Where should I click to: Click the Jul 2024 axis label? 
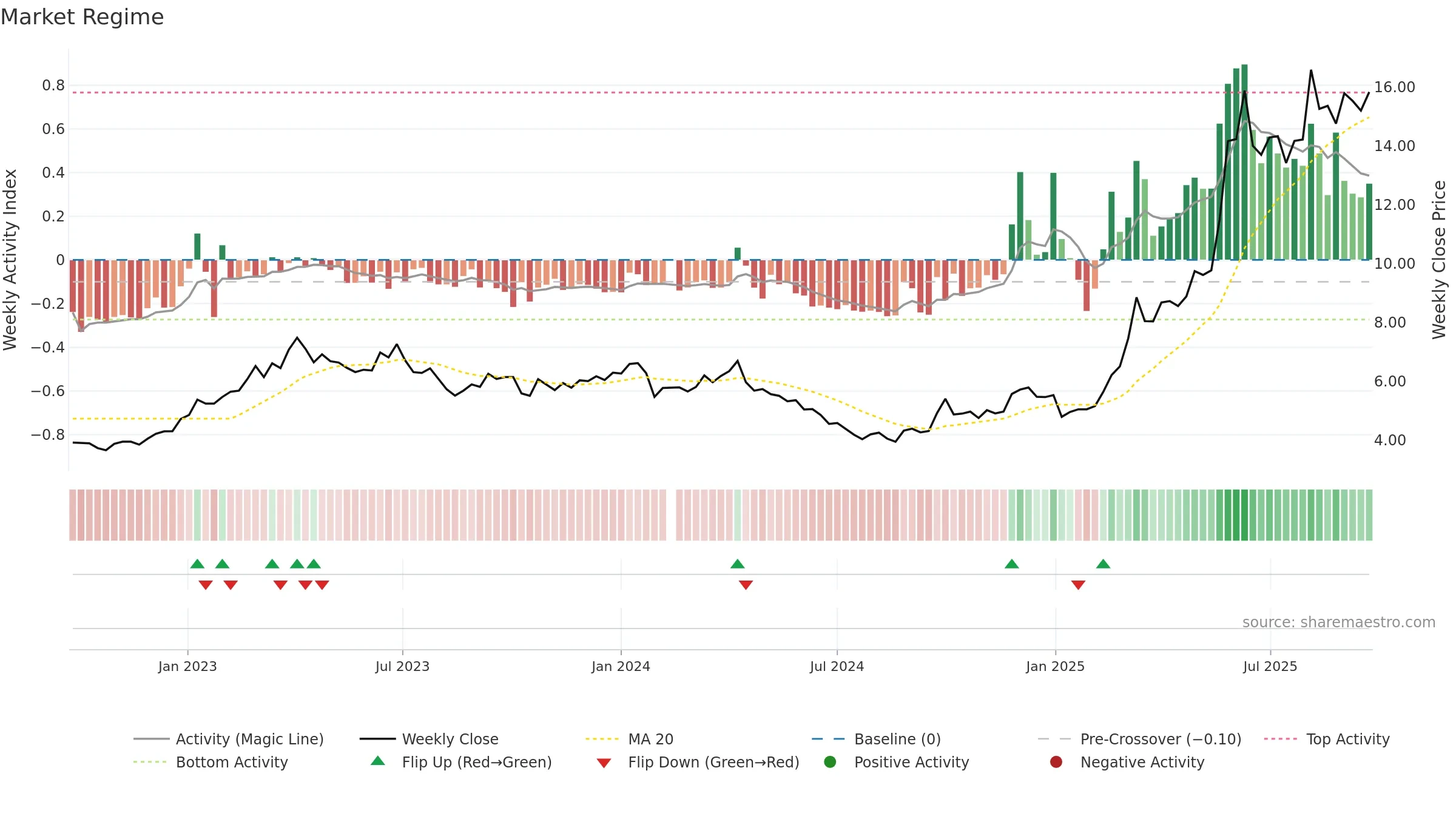tap(837, 666)
